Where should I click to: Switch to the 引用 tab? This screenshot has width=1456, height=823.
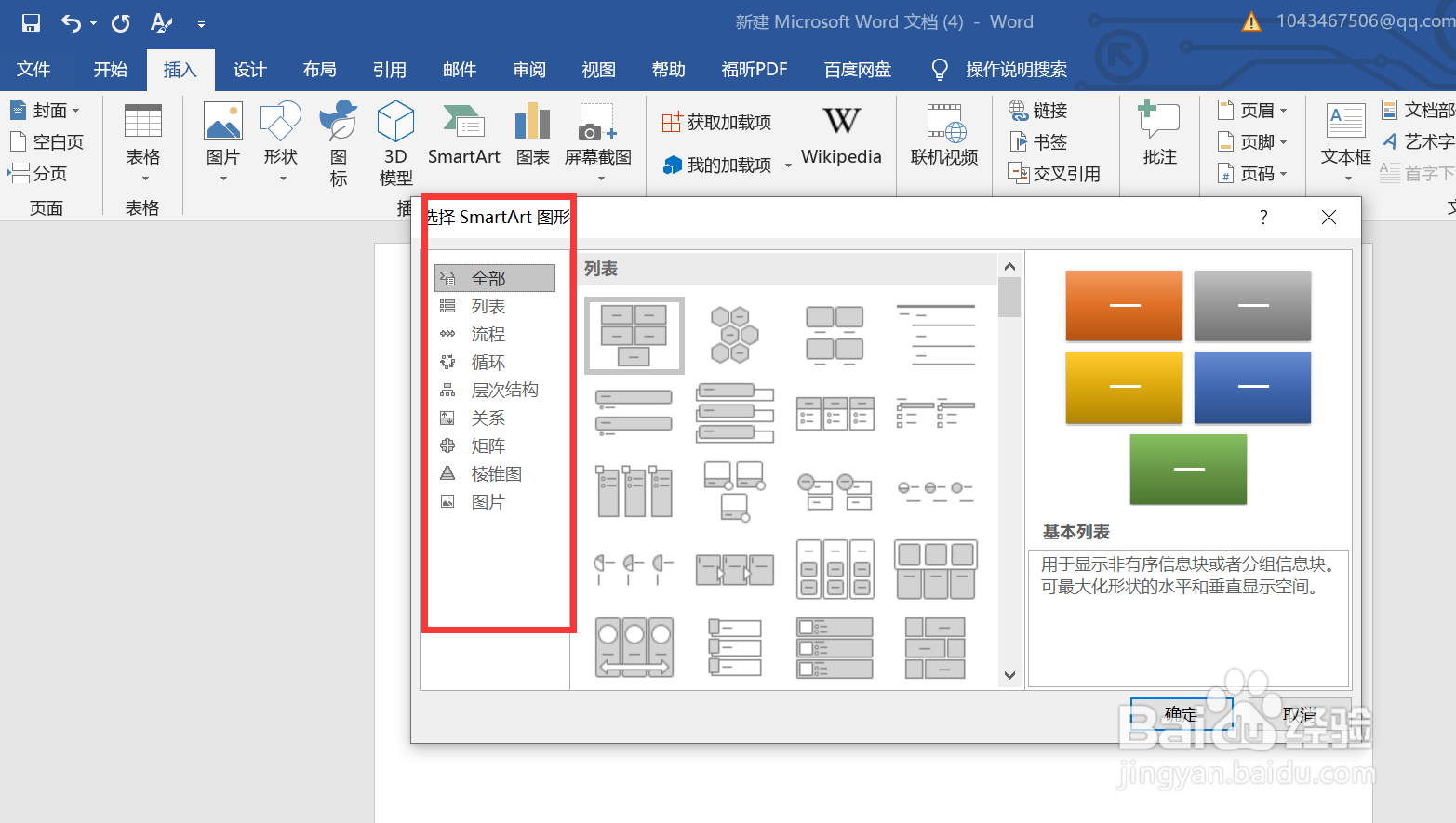pyautogui.click(x=389, y=70)
